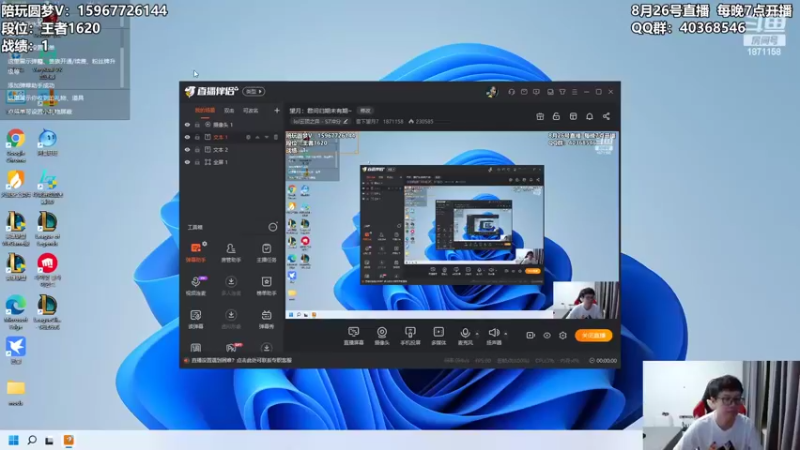Image resolution: width=800 pixels, height=450 pixels.
Task: Click the user avatar in title bar
Action: coord(492,92)
